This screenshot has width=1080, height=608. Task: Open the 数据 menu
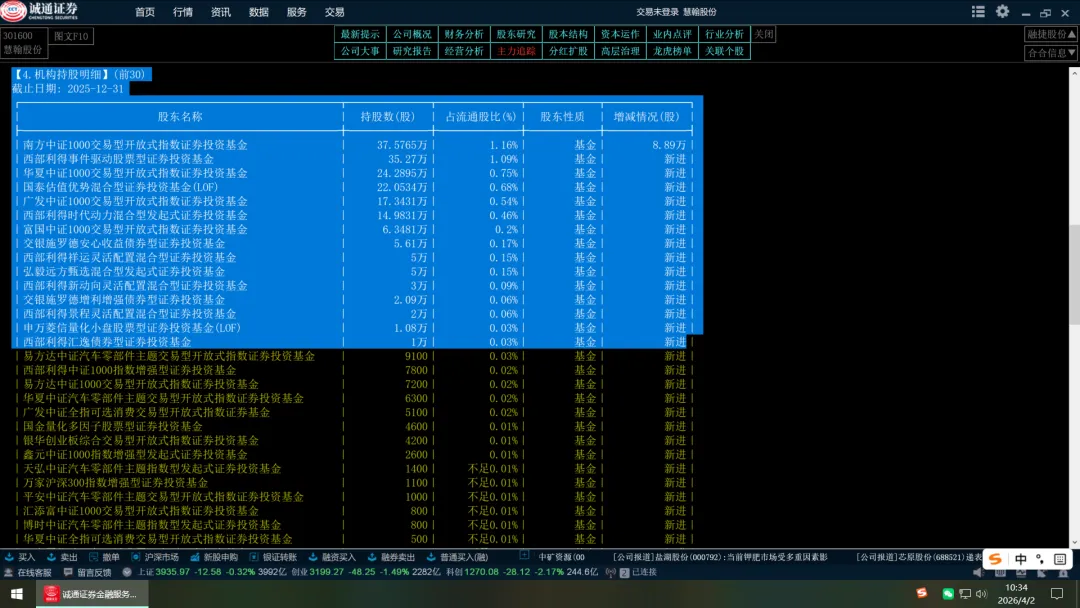pos(258,12)
